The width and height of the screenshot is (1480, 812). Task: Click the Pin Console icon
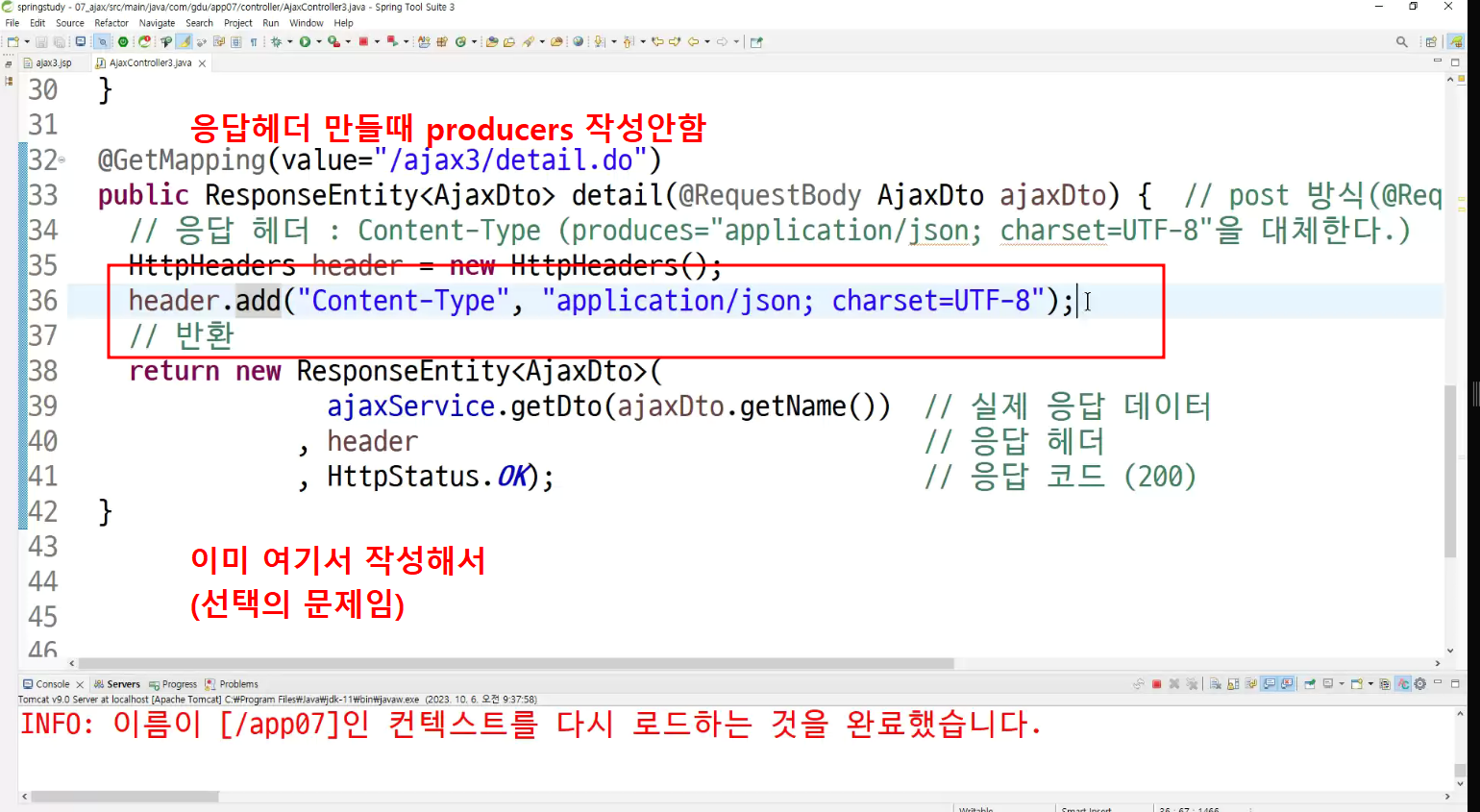(x=1310, y=684)
